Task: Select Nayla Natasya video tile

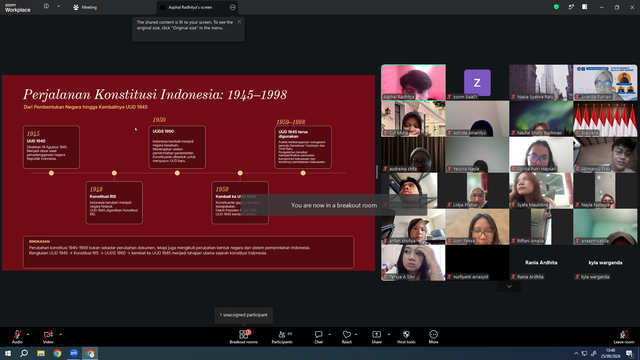Action: (x=605, y=190)
